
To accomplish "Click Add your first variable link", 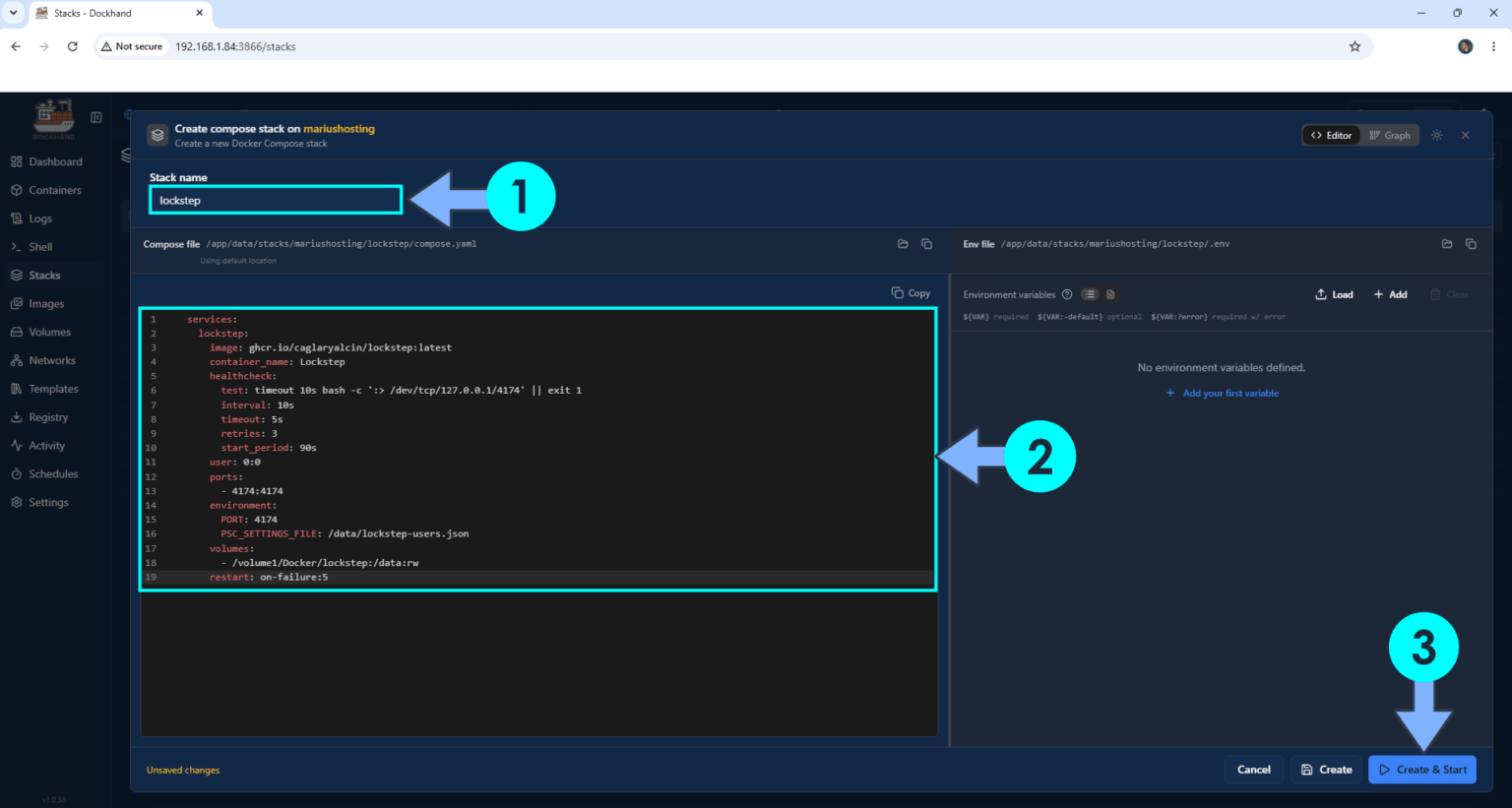I will tap(1222, 393).
